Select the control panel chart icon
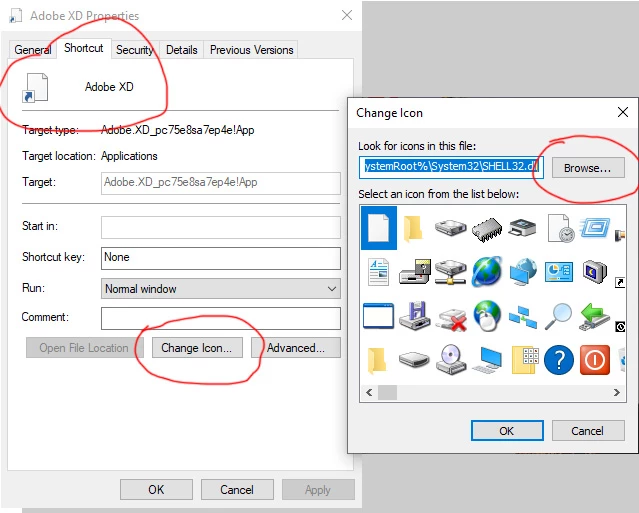 click(559, 272)
